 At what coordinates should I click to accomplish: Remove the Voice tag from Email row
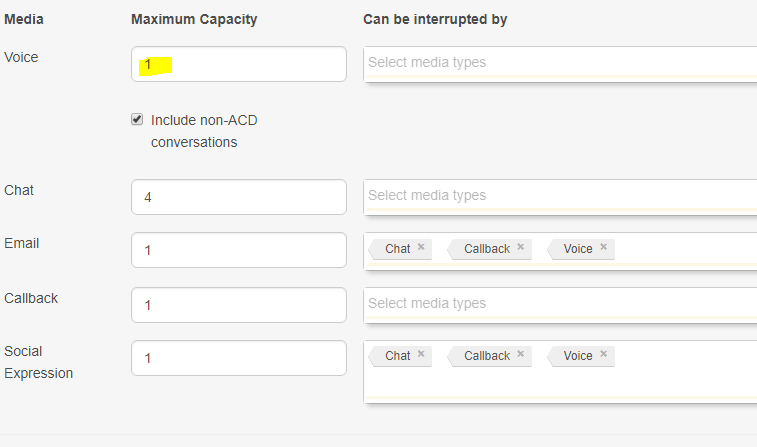(603, 248)
